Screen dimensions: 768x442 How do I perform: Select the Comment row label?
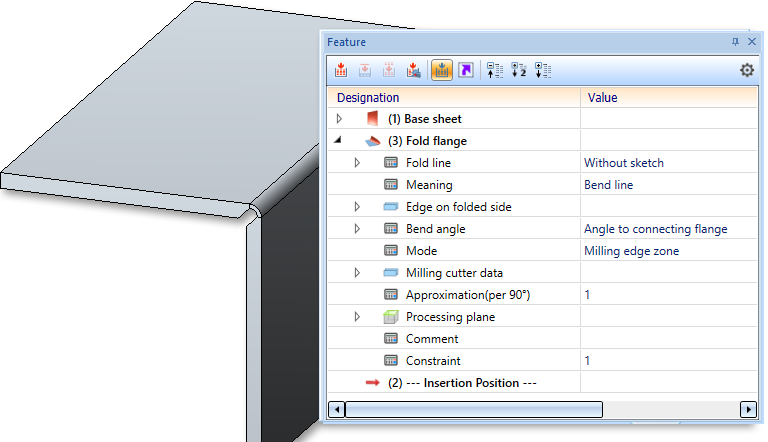coord(432,339)
